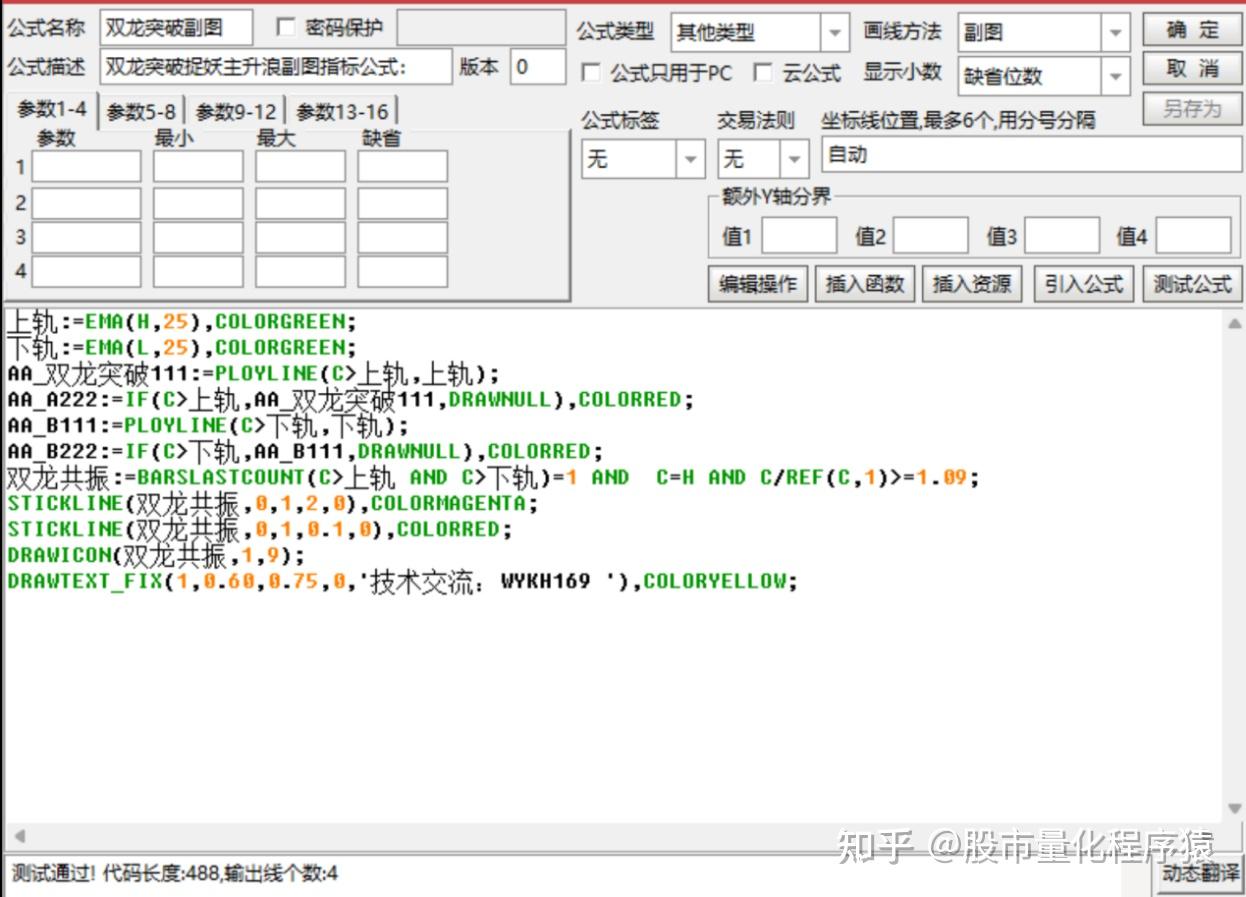This screenshot has width=1246, height=897.
Task: Click the AA_B222 code line
Action: click(x=305, y=452)
